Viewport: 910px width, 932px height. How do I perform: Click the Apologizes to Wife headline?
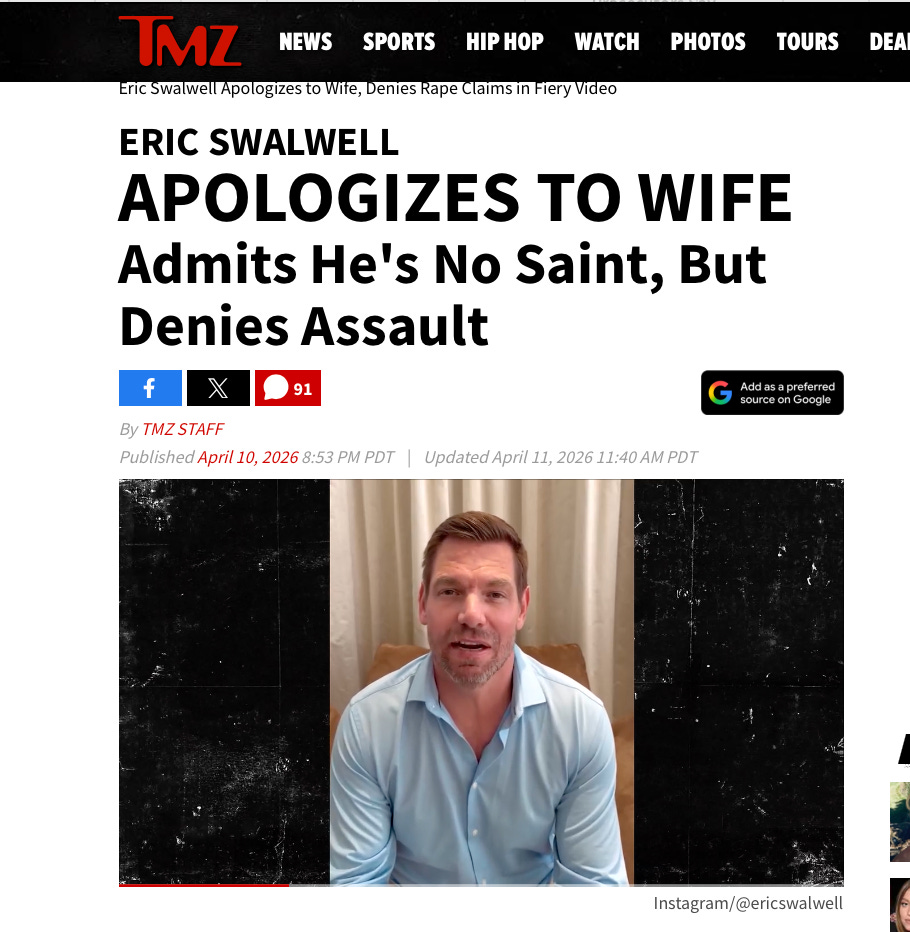coord(455,198)
